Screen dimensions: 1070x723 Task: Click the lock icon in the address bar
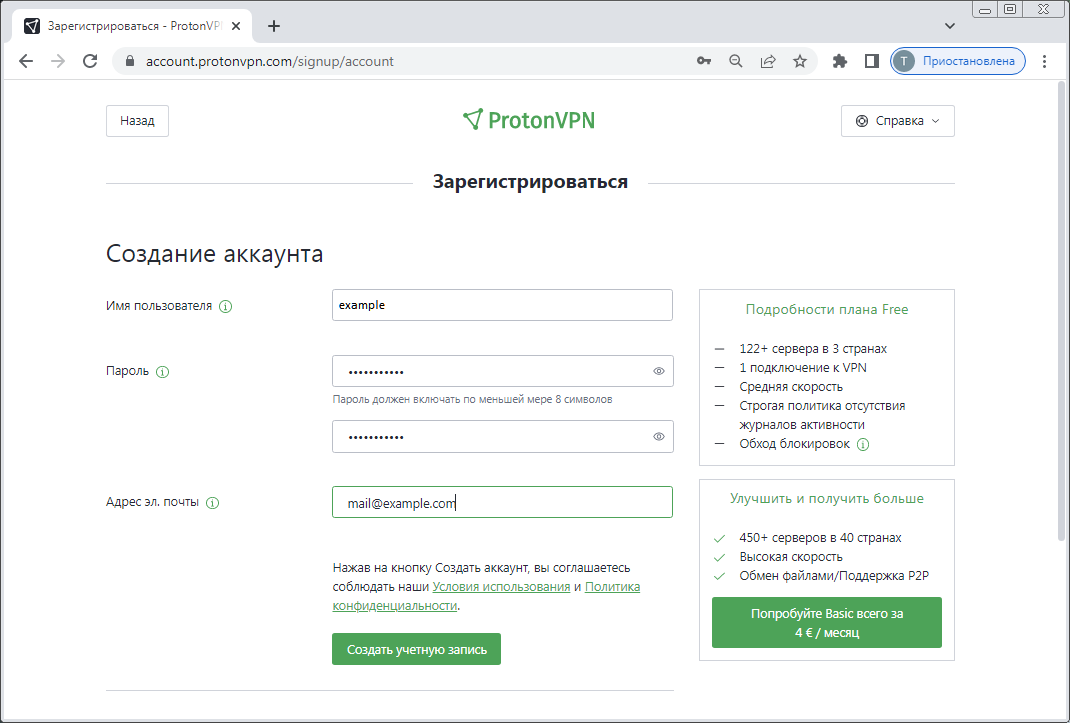[129, 61]
